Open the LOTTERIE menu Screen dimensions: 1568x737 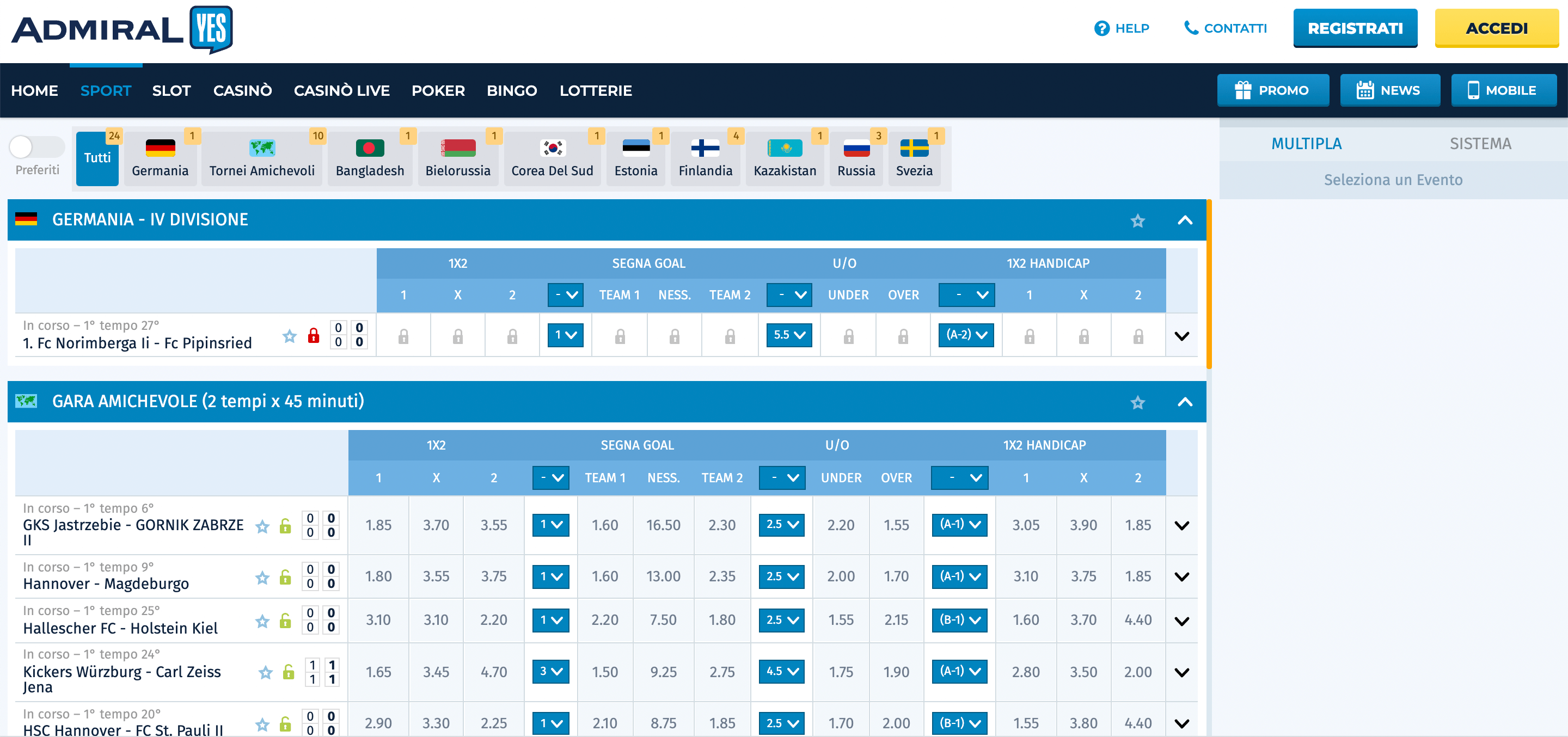[595, 91]
